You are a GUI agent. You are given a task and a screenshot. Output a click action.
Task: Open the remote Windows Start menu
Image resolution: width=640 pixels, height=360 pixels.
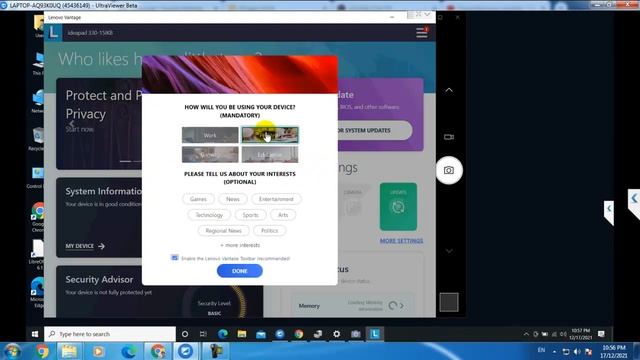coord(35,334)
